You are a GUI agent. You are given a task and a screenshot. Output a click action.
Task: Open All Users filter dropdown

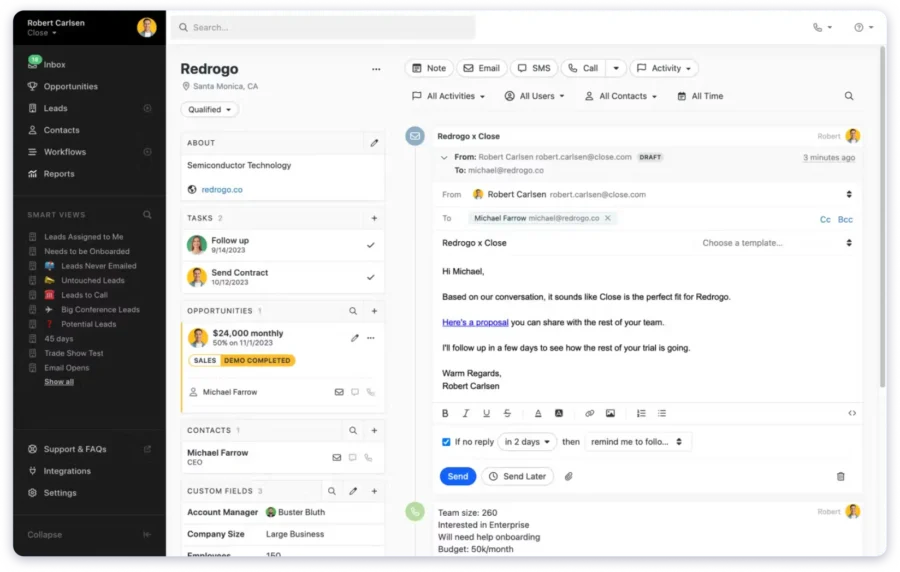[534, 96]
